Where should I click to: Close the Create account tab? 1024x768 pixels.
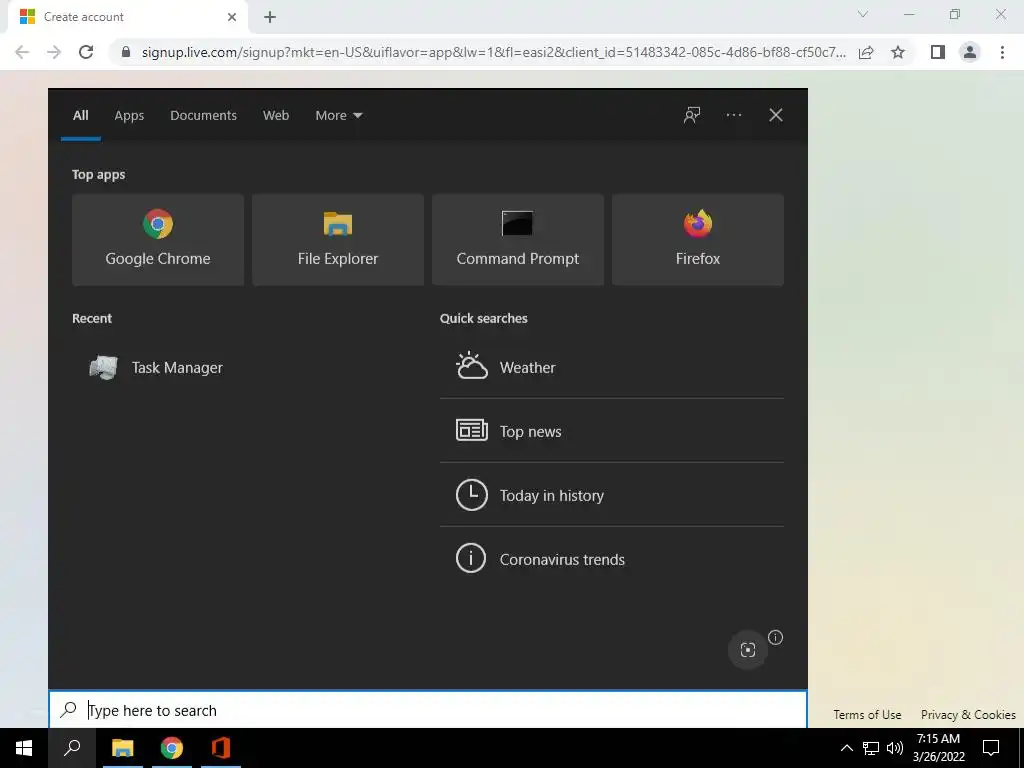[x=232, y=17]
